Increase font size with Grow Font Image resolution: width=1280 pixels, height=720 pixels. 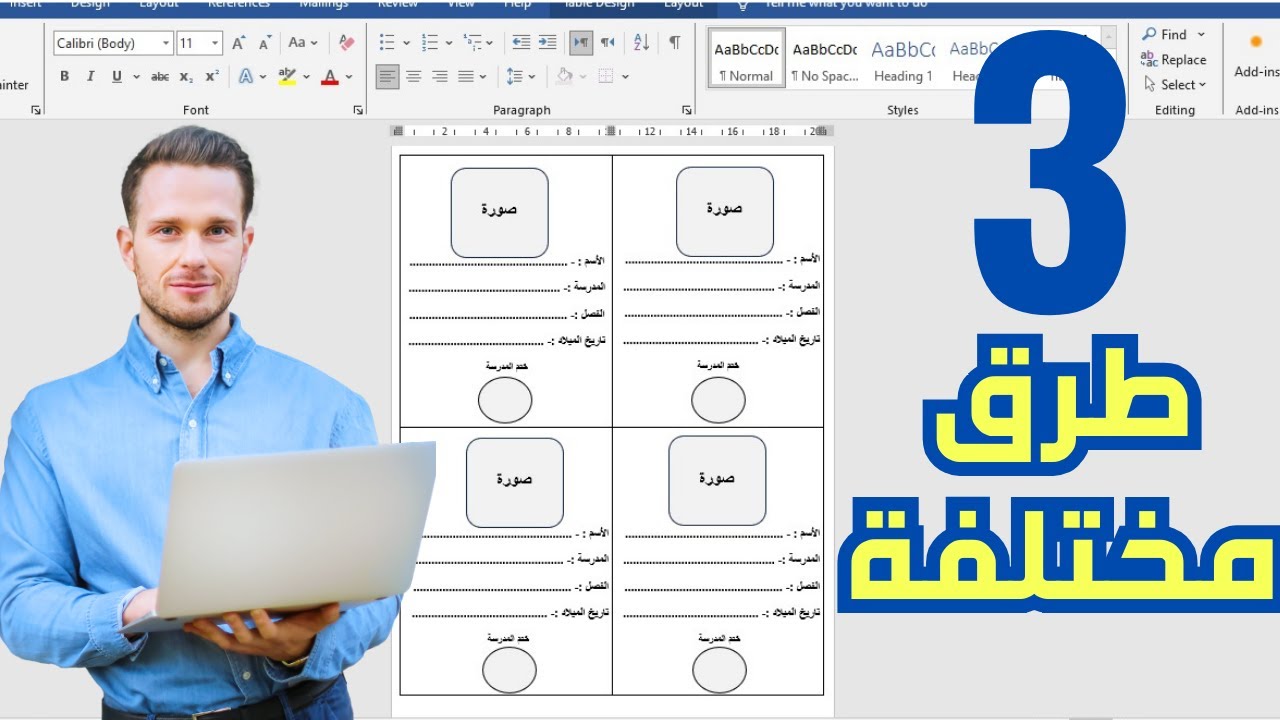pyautogui.click(x=239, y=43)
